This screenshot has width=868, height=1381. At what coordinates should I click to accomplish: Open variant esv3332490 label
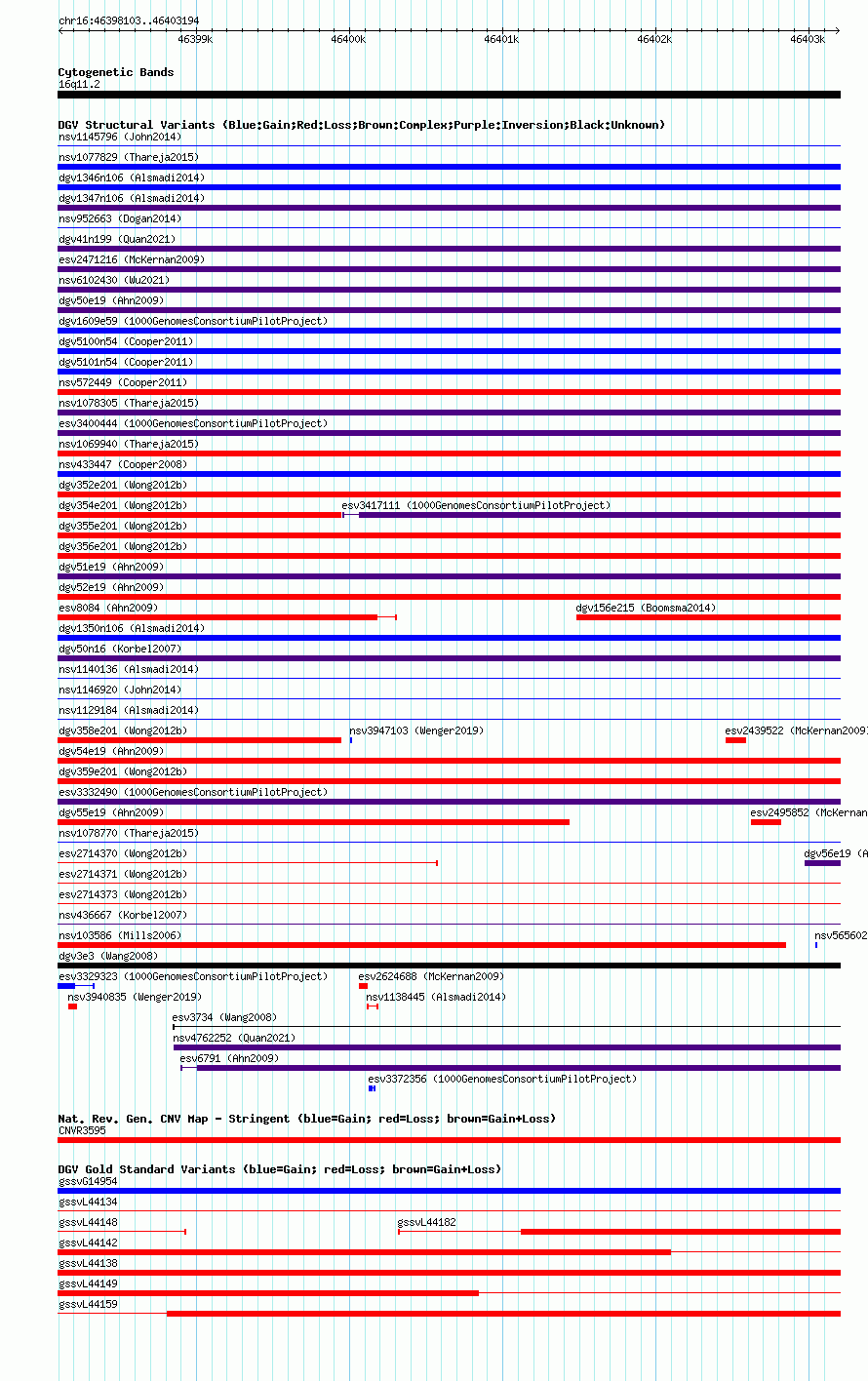coord(193,792)
